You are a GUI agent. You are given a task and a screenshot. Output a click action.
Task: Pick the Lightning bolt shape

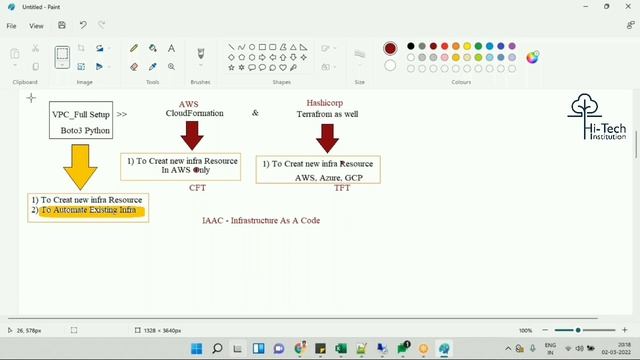click(x=293, y=67)
